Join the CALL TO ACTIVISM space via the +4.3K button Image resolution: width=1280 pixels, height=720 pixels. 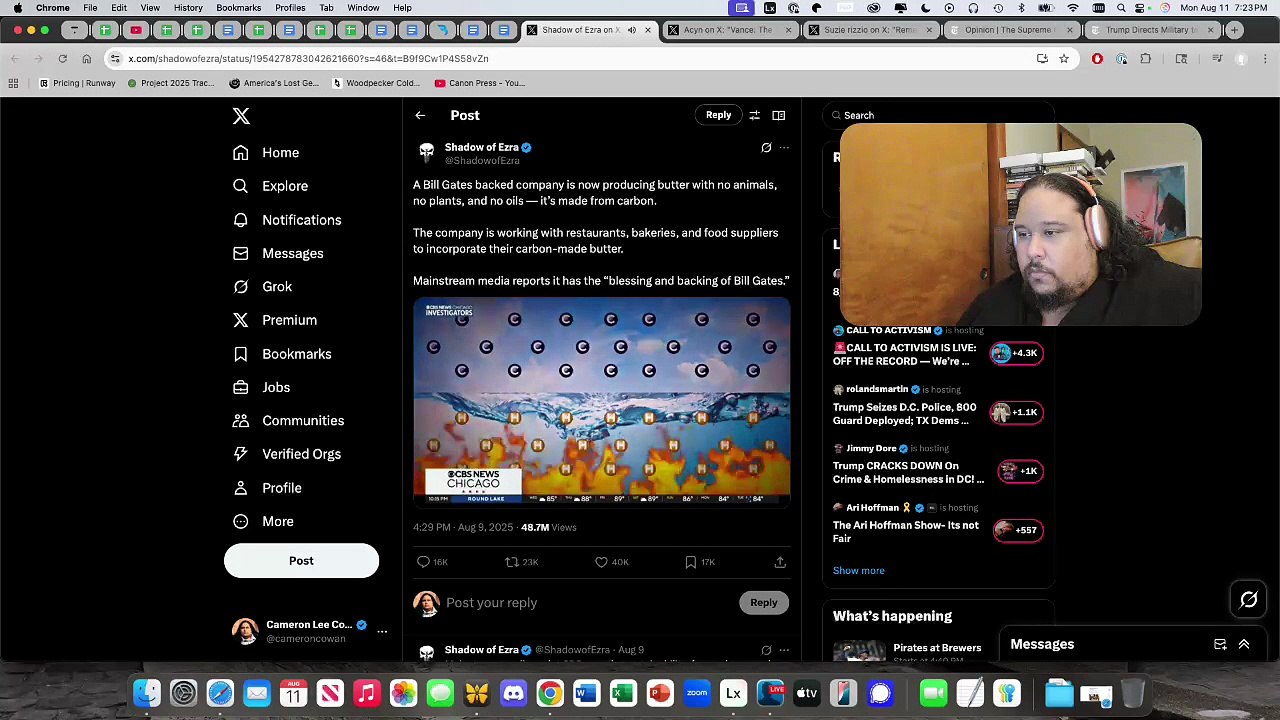[x=1016, y=353]
